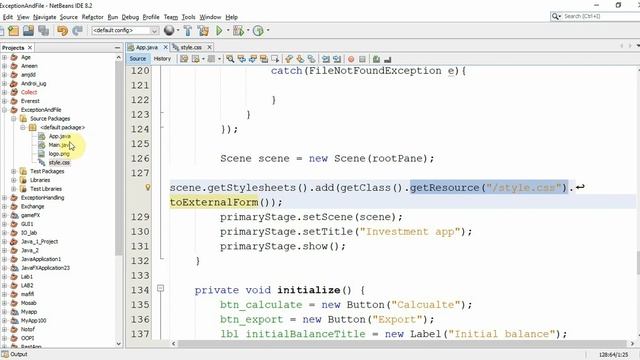640x360 pixels.
Task: Click Toggle Highlight Search icon
Action: click(x=264, y=59)
